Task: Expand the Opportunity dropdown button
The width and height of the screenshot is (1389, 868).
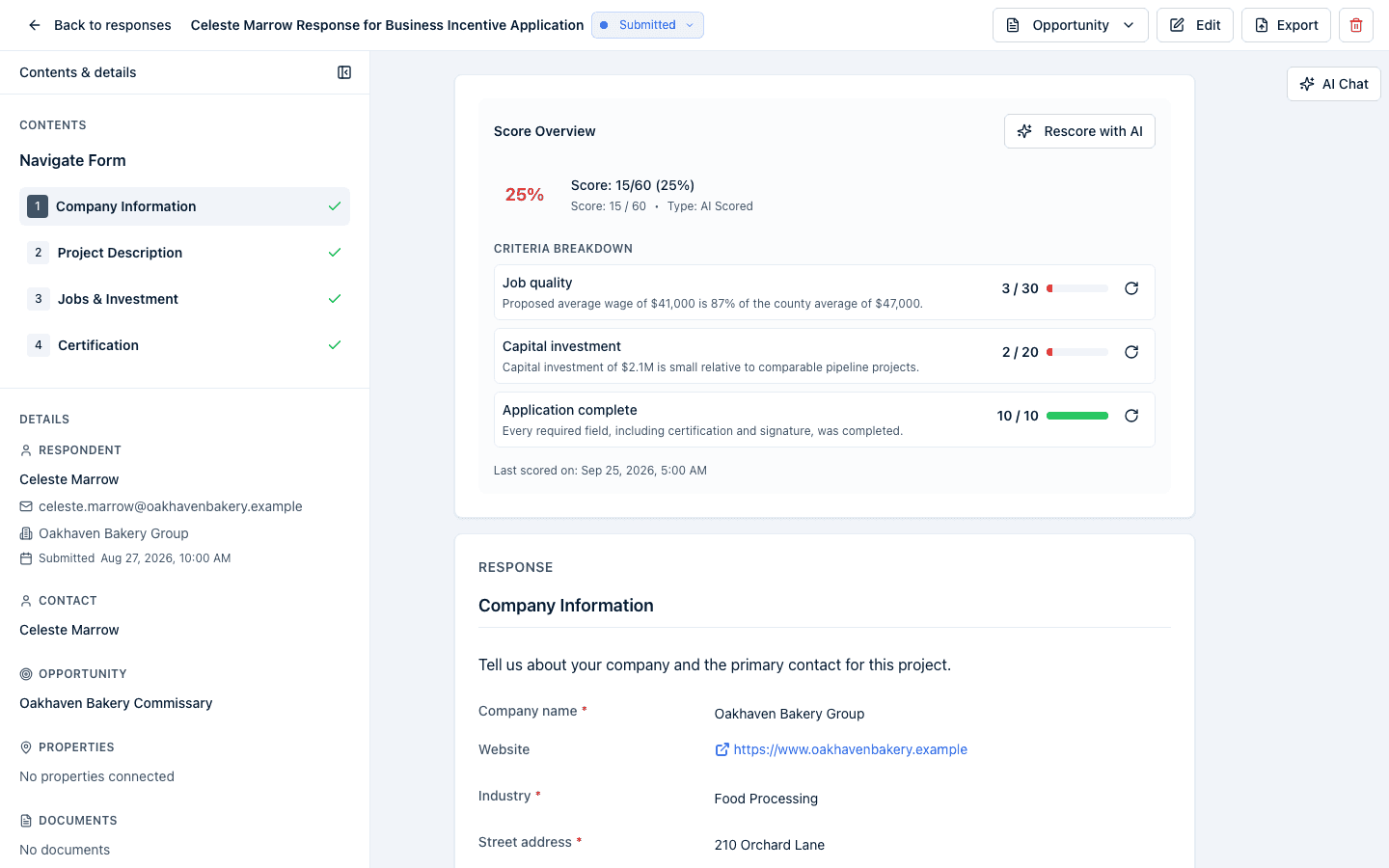Action: tap(1070, 25)
